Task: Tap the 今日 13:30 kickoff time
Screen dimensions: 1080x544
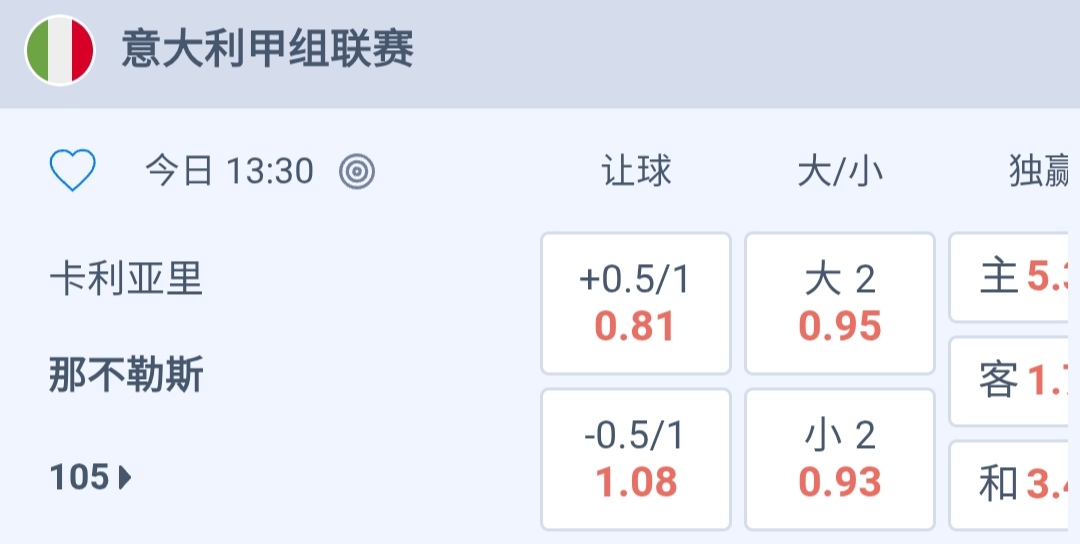Action: coord(230,172)
